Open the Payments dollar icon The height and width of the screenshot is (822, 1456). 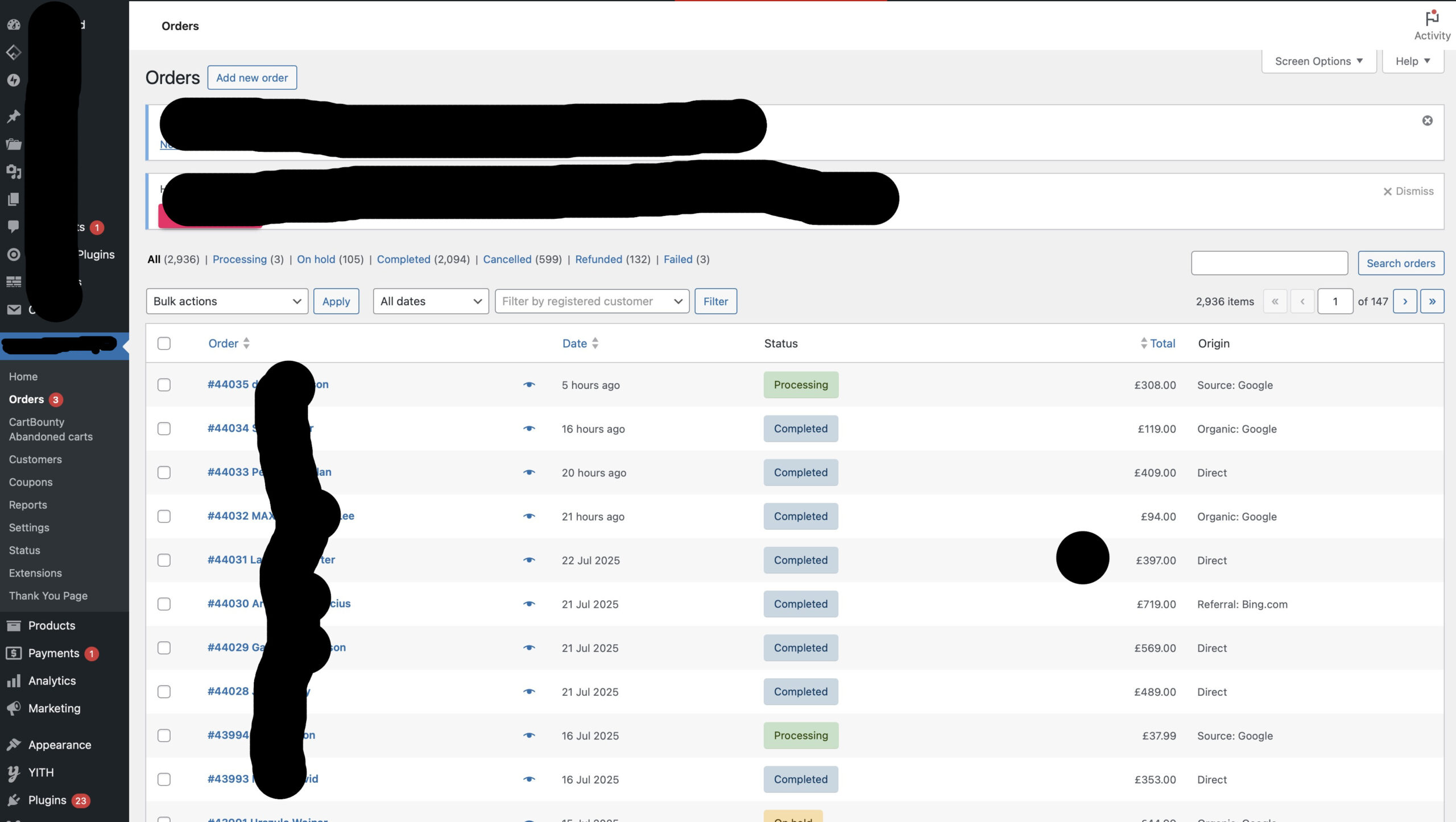pos(14,653)
